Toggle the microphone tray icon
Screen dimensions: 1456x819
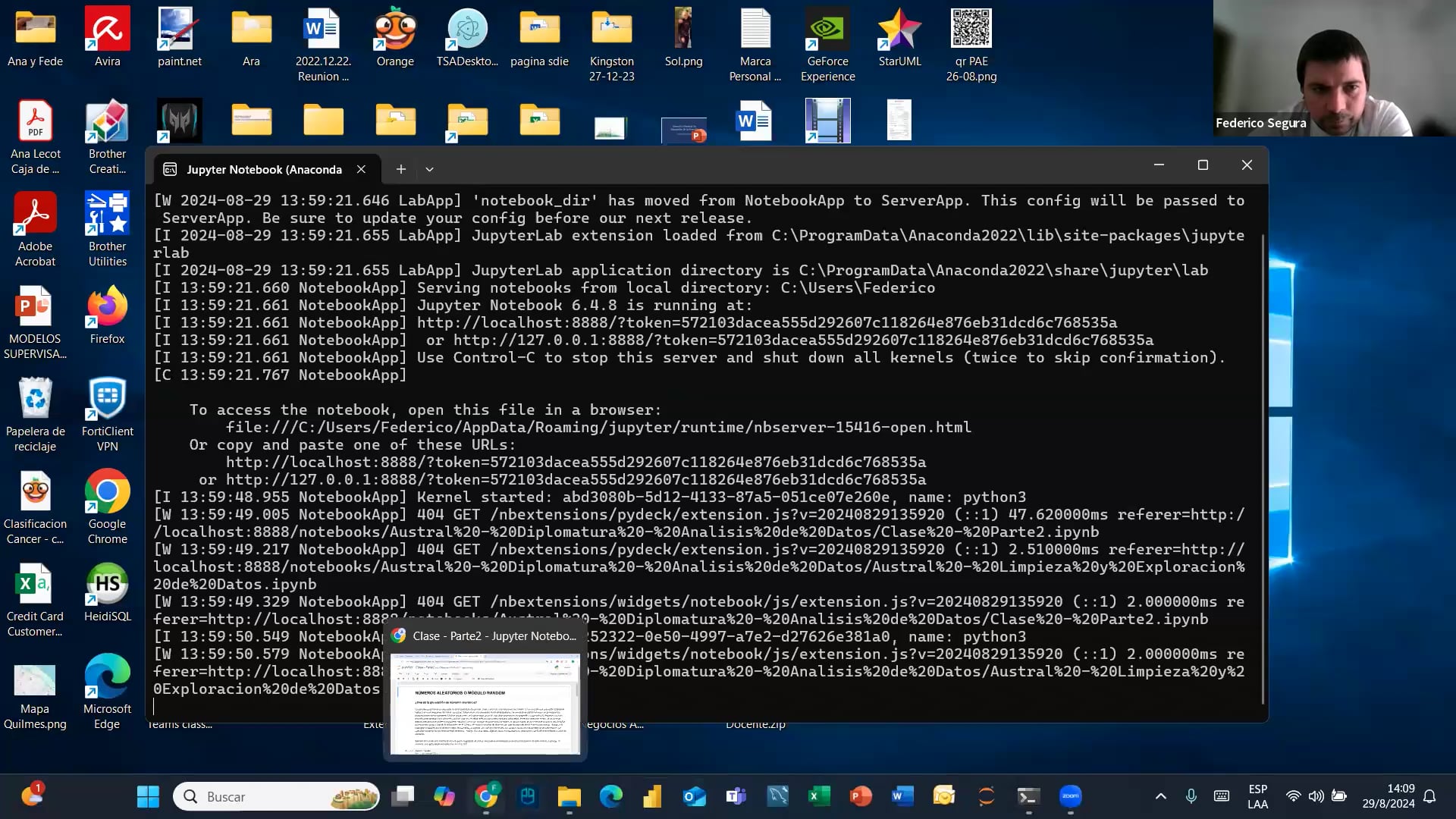(x=1191, y=796)
